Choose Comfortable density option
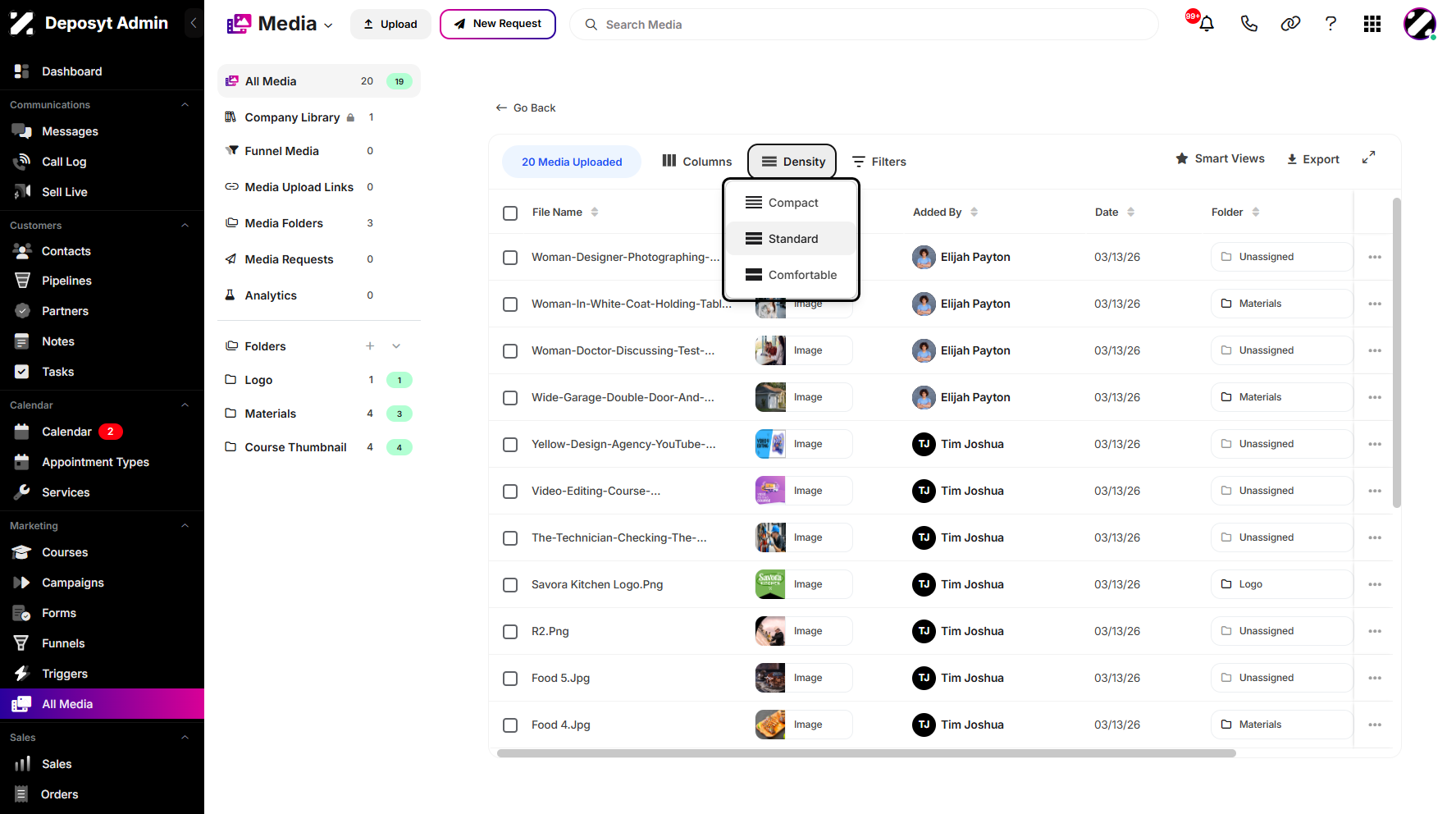1456x814 pixels. (x=791, y=275)
